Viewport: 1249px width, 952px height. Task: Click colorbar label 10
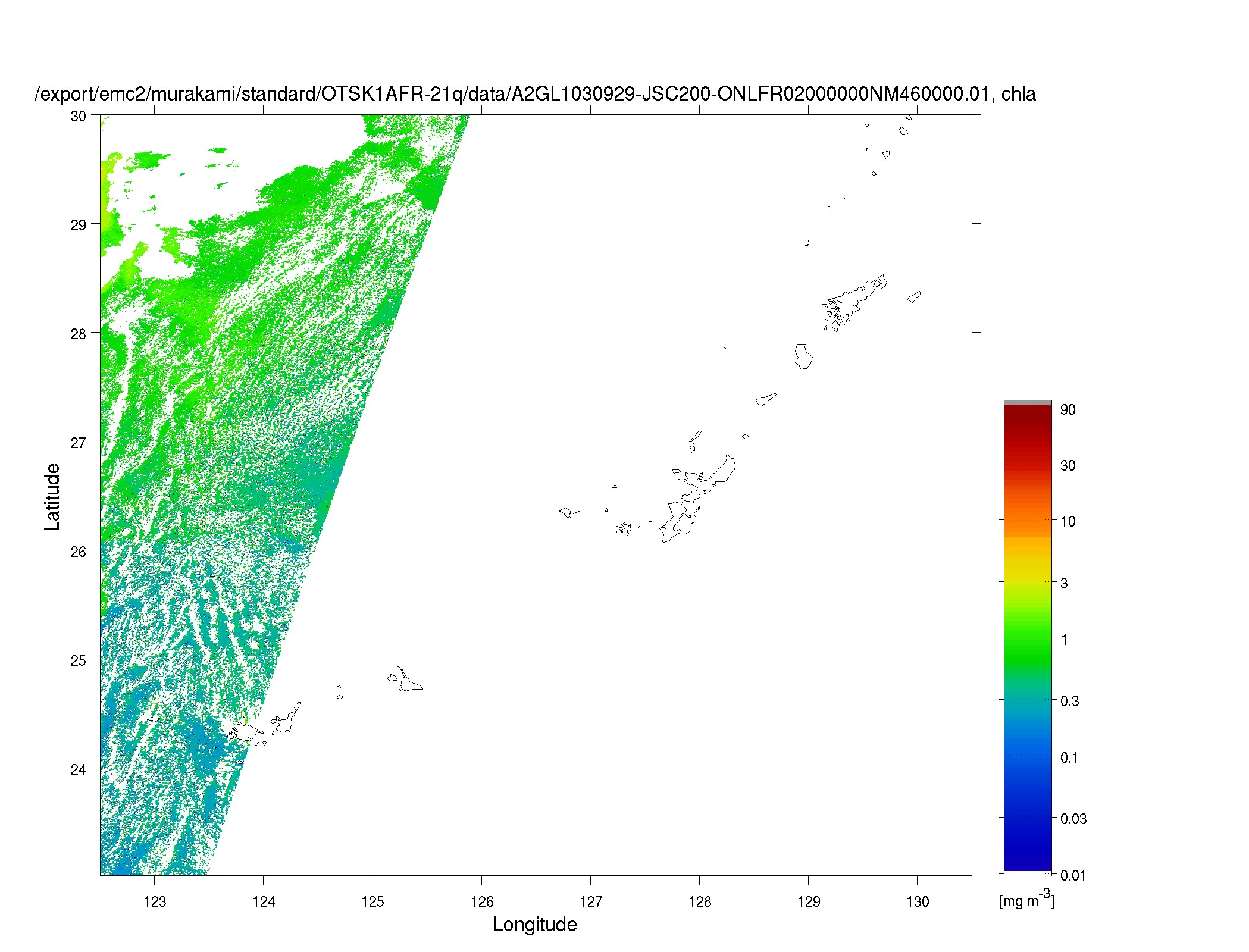coord(1068,521)
